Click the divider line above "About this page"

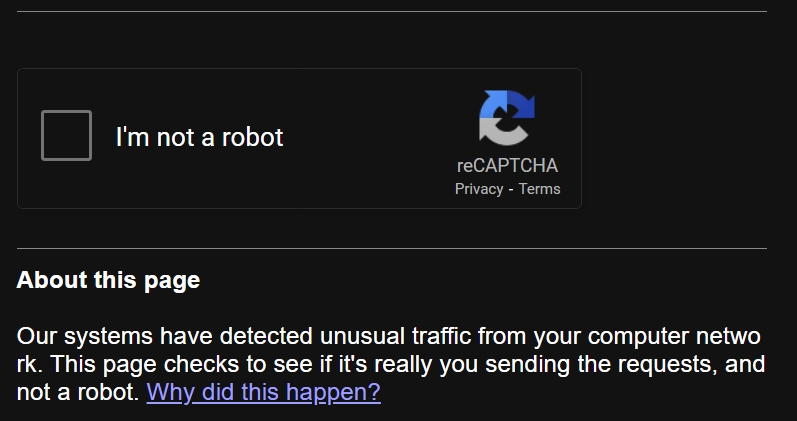391,249
